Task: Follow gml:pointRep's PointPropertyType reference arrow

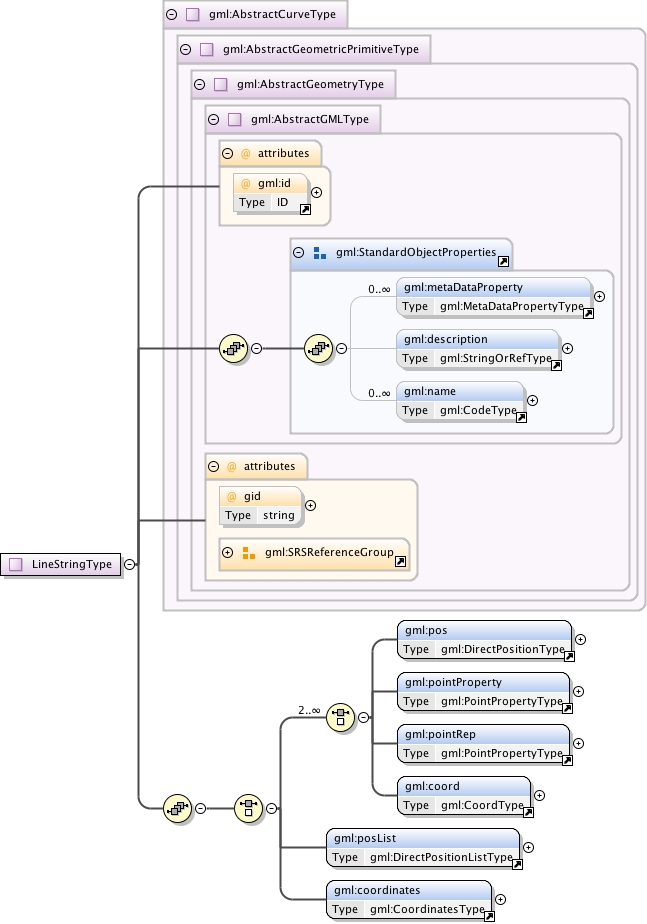Action: [567, 760]
